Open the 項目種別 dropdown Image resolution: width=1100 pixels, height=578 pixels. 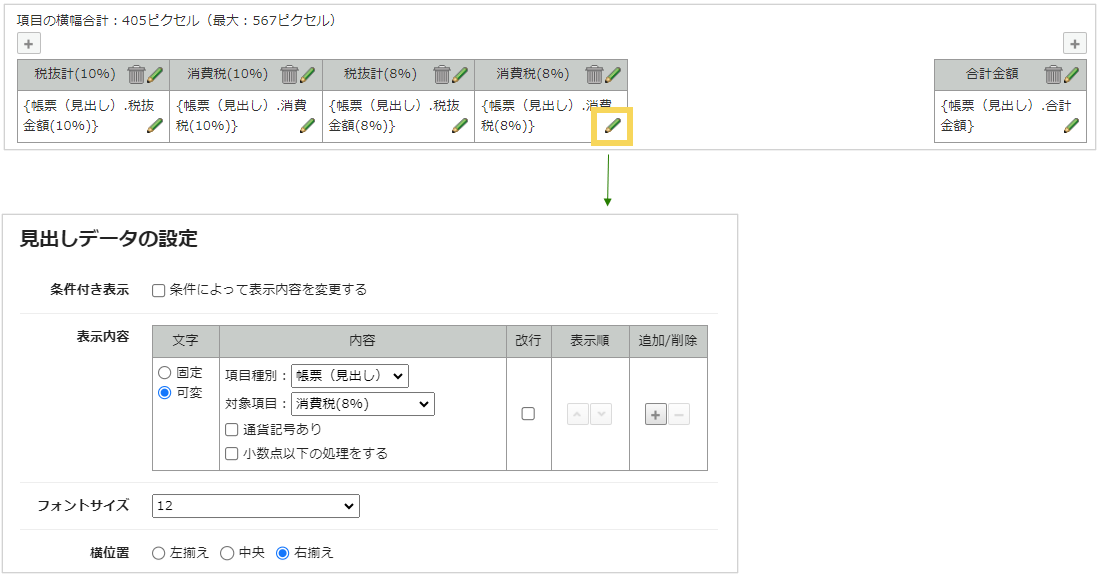pos(349,376)
